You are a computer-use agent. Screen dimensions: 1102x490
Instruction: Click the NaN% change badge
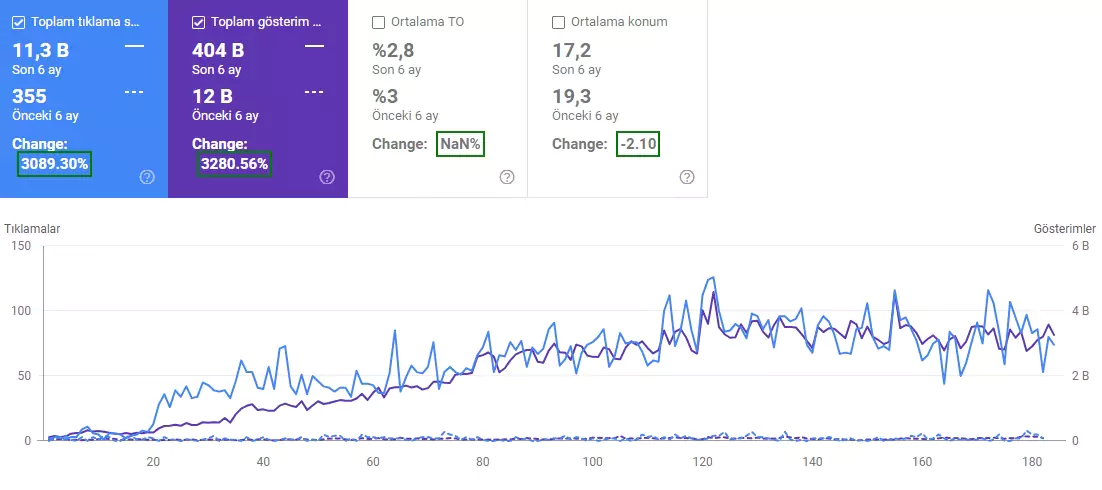[x=460, y=144]
